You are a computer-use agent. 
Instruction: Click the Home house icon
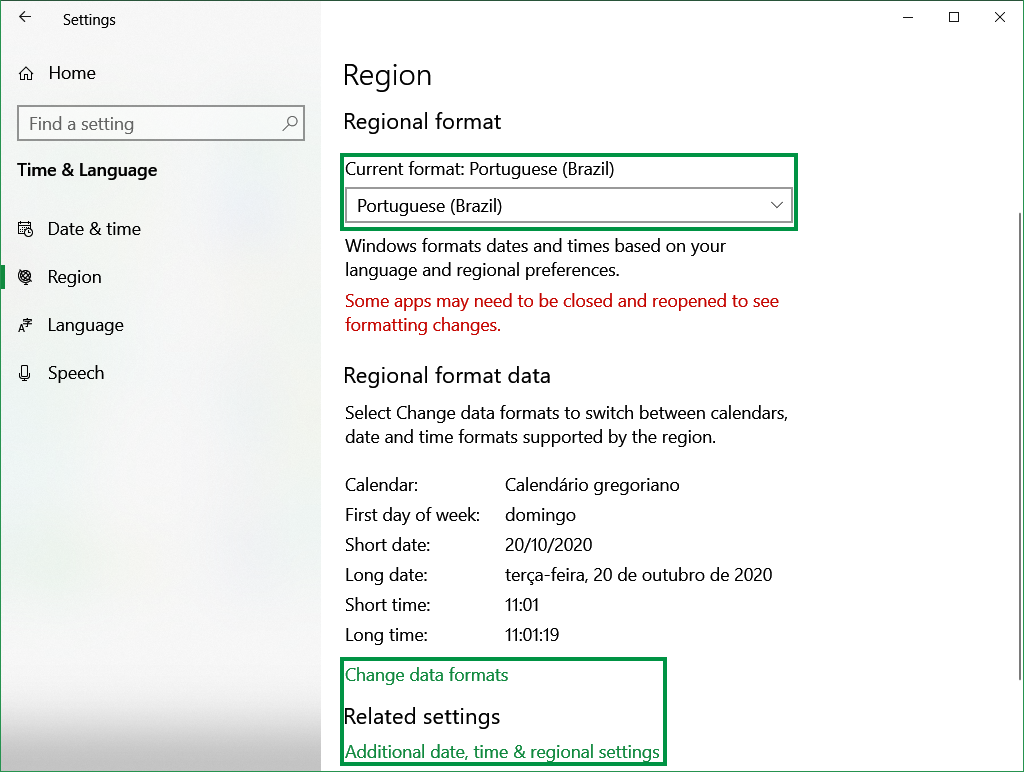(24, 72)
